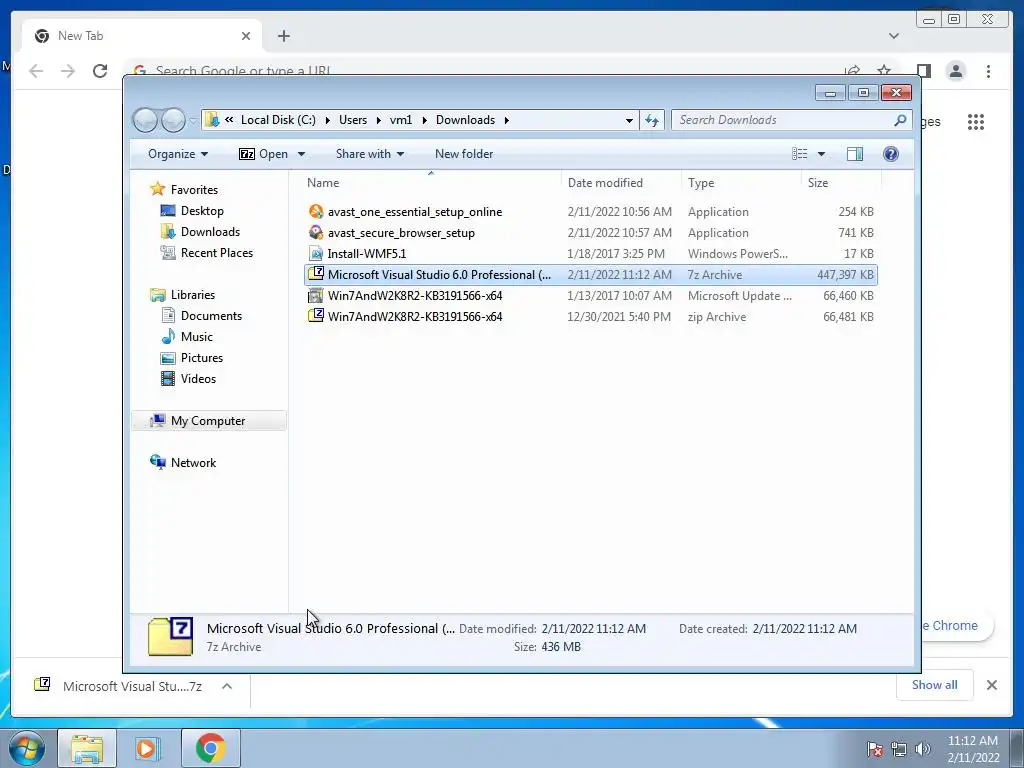Close the Chrome New Tab tab
This screenshot has height=768, width=1024.
tap(246, 36)
